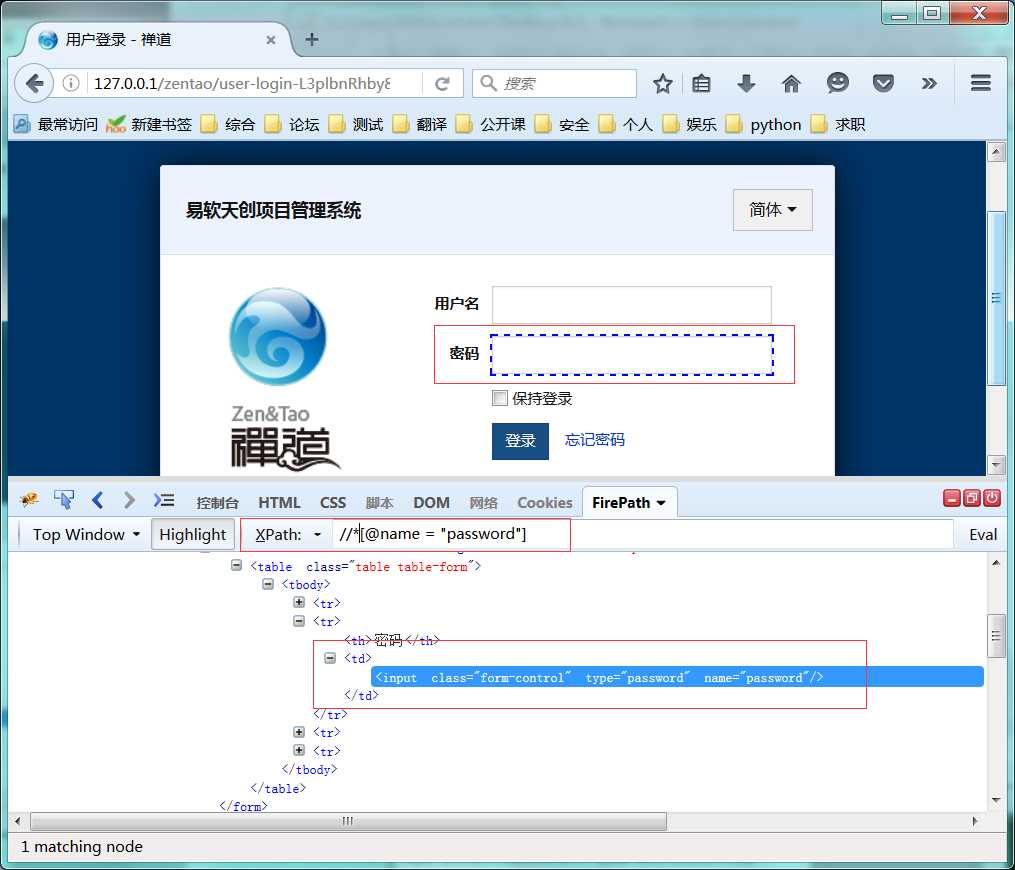
Task: Reload the page with the refresh icon
Action: (x=442, y=84)
